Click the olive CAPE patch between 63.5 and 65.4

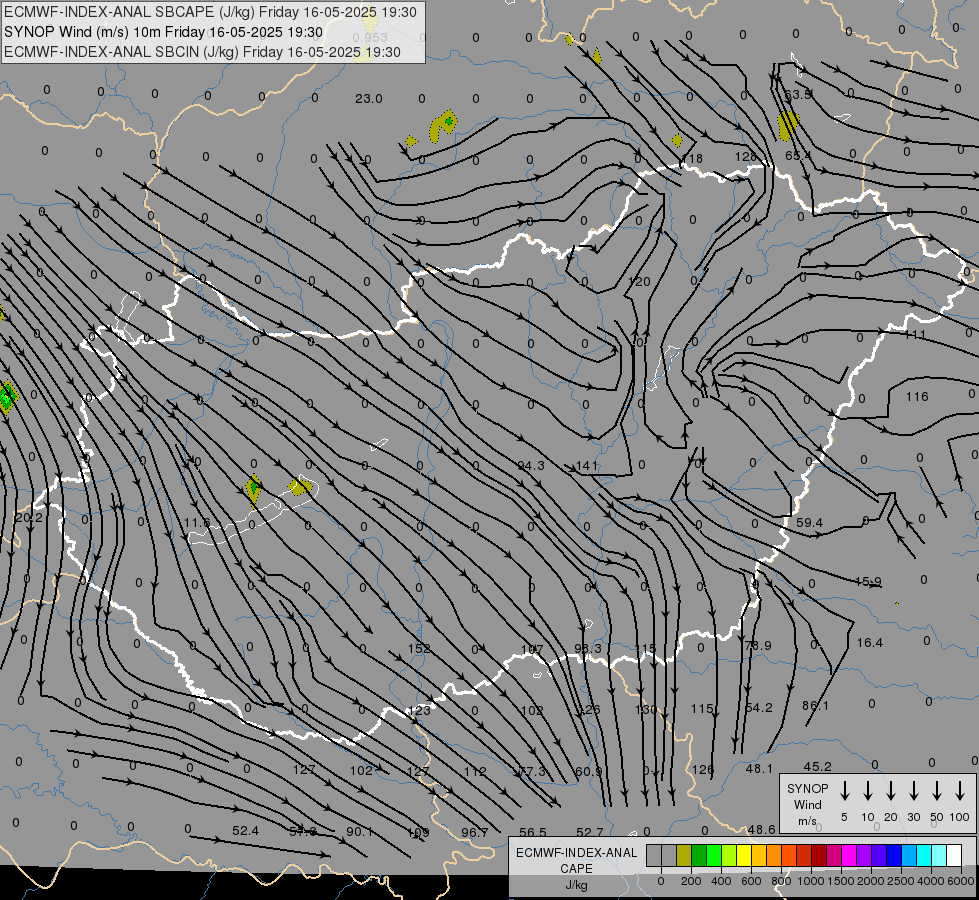point(787,125)
